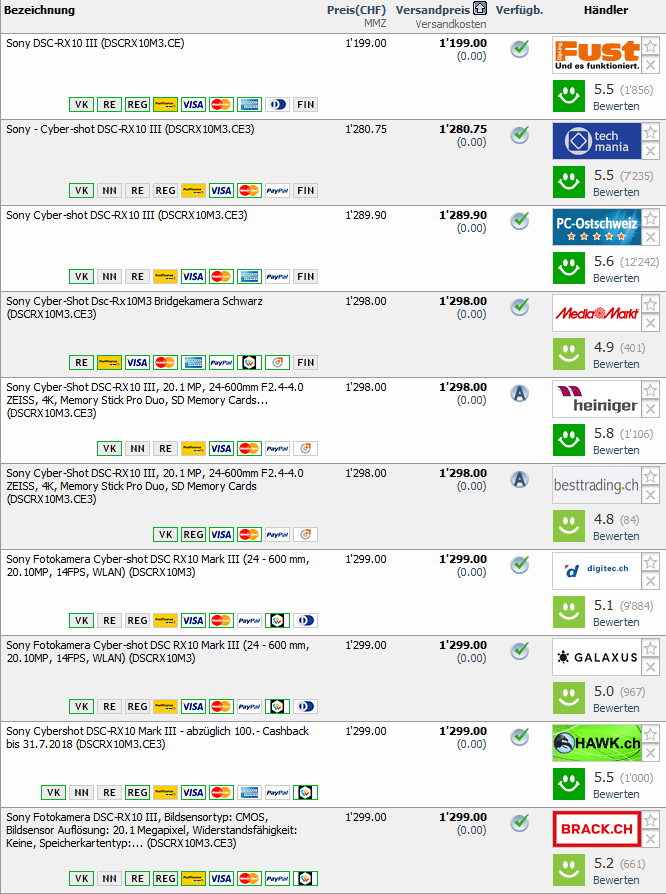Toggle the favorite star for BRACK.CH
Image resolution: width=666 pixels, height=894 pixels.
[x=651, y=821]
